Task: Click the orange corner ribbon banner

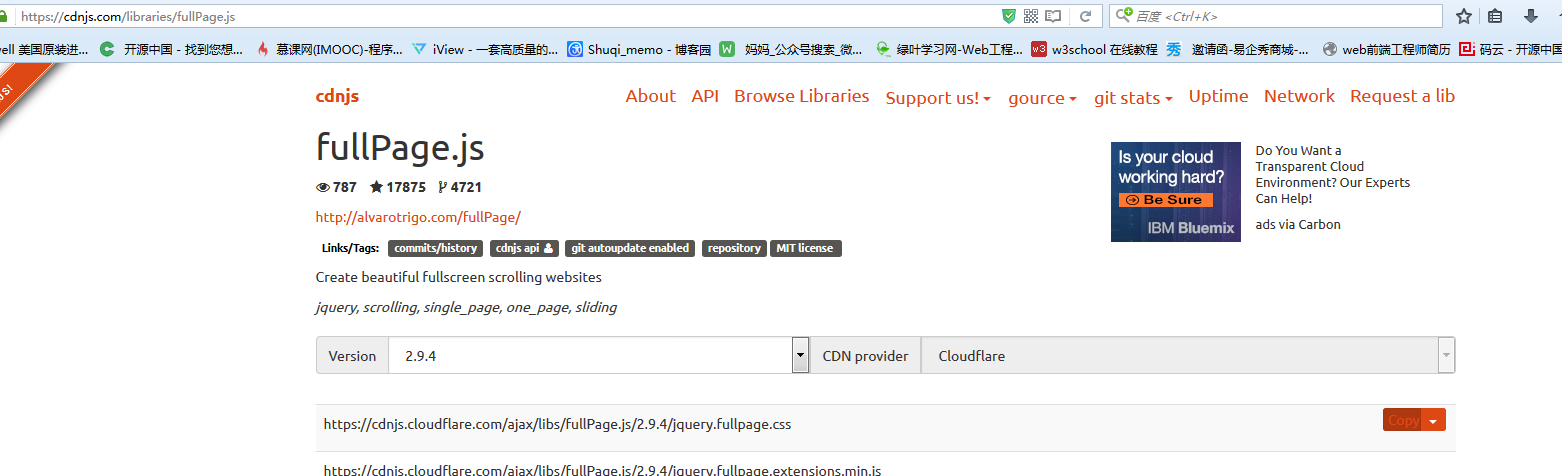Action: (x=18, y=87)
